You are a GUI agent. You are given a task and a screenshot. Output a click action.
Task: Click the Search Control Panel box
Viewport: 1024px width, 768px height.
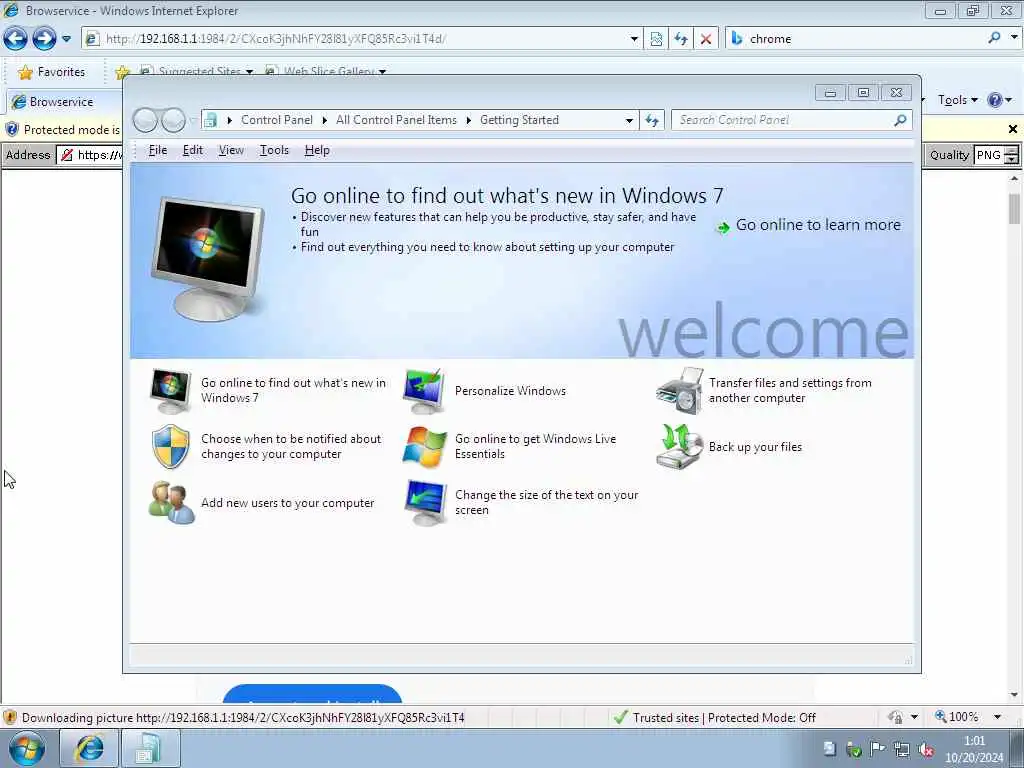pos(784,120)
